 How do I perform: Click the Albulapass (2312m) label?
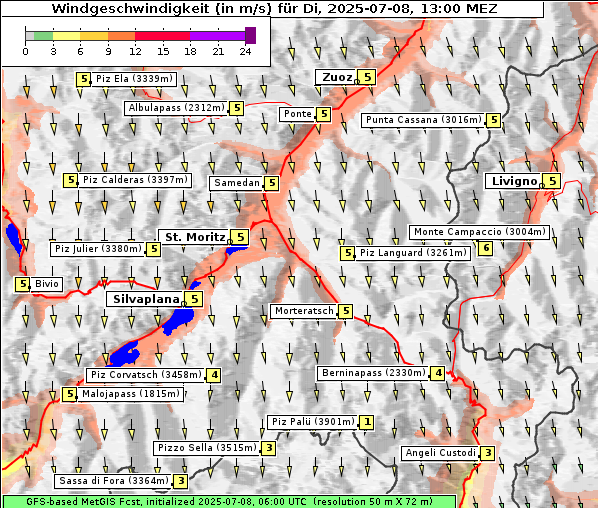click(177, 108)
